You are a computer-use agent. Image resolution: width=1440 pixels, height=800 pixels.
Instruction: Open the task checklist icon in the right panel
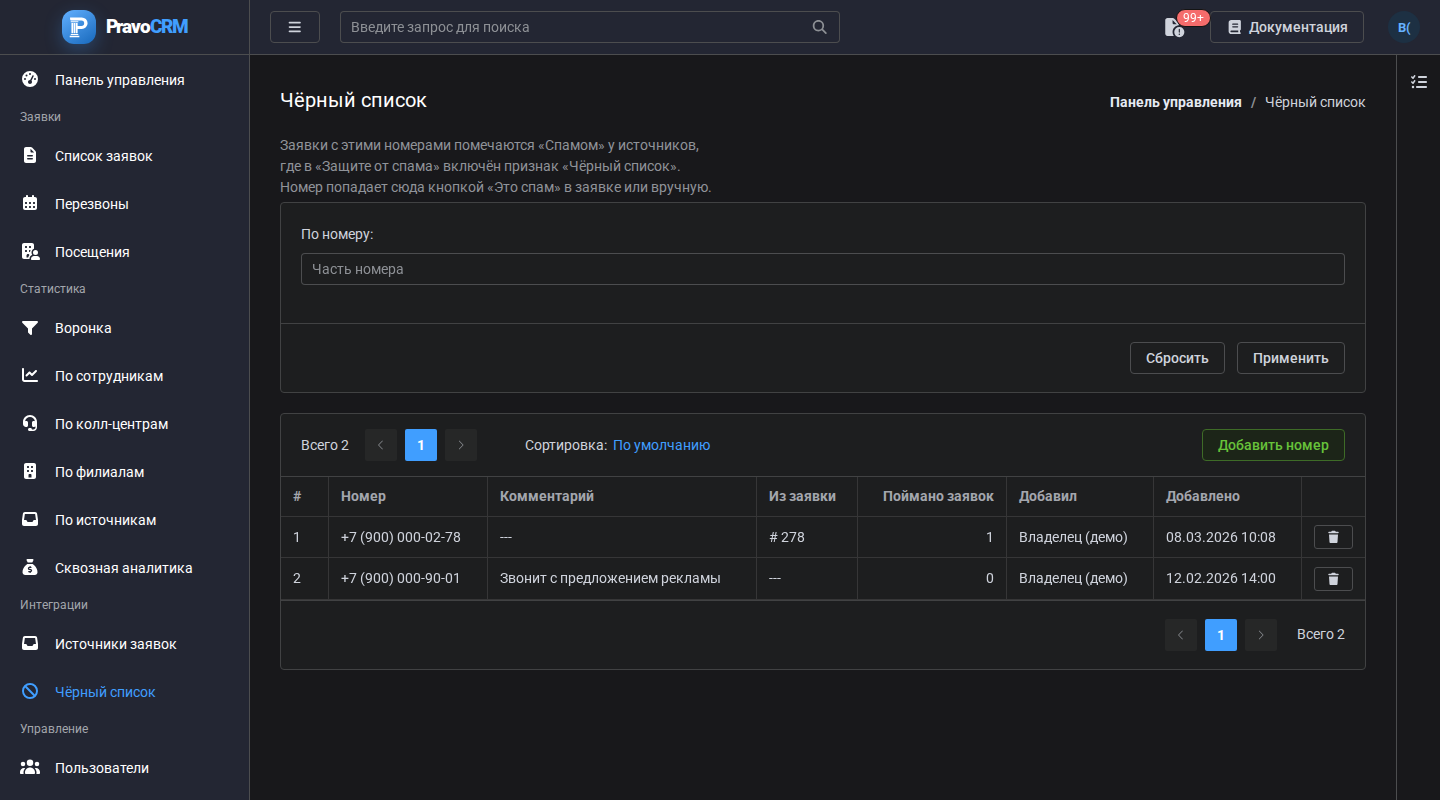pos(1419,81)
